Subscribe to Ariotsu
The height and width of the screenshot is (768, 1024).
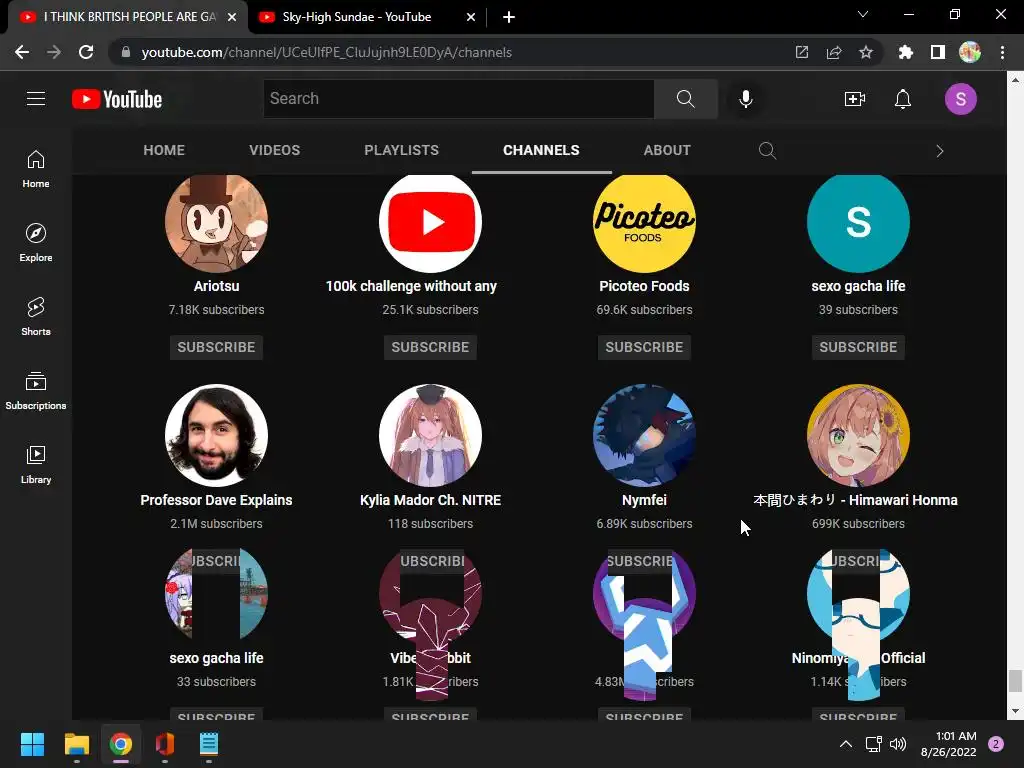(216, 347)
